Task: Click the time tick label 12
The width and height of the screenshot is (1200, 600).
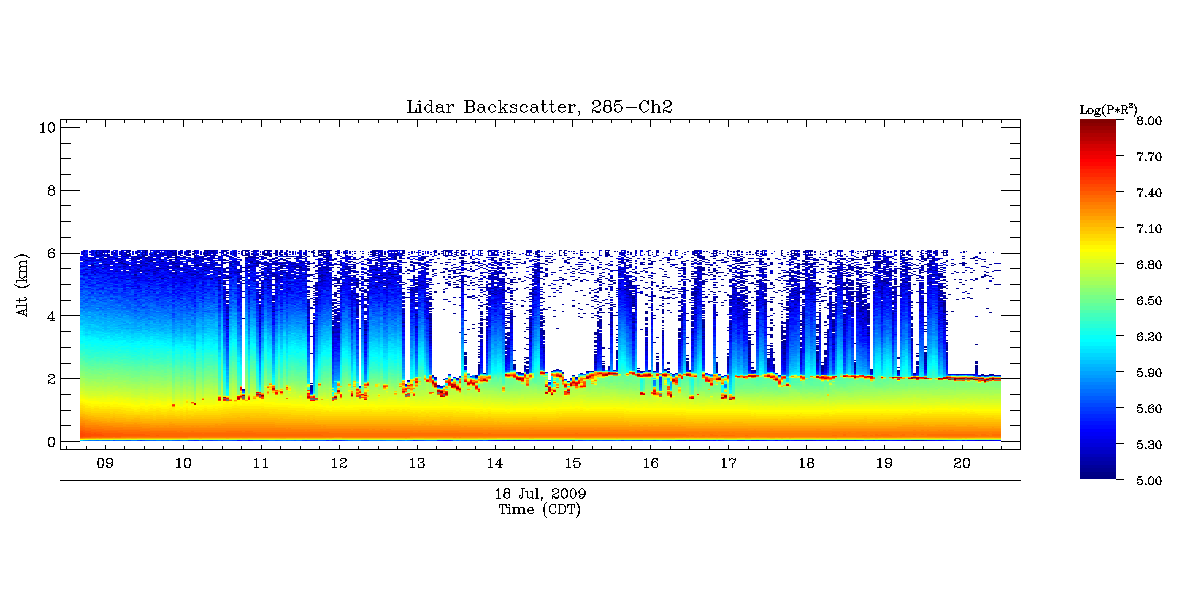Action: coord(339,464)
